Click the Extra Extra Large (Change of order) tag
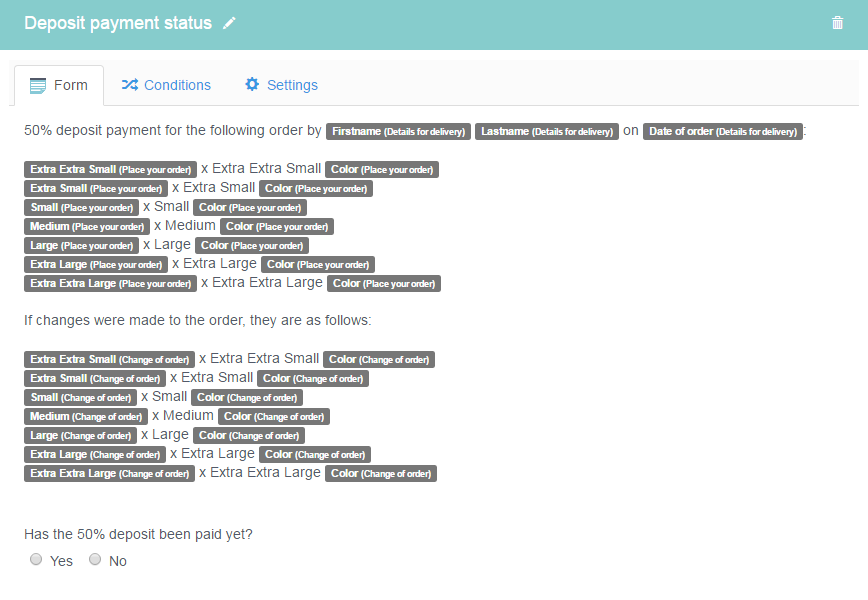Viewport: 868px width, 600px height. pyautogui.click(x=110, y=473)
